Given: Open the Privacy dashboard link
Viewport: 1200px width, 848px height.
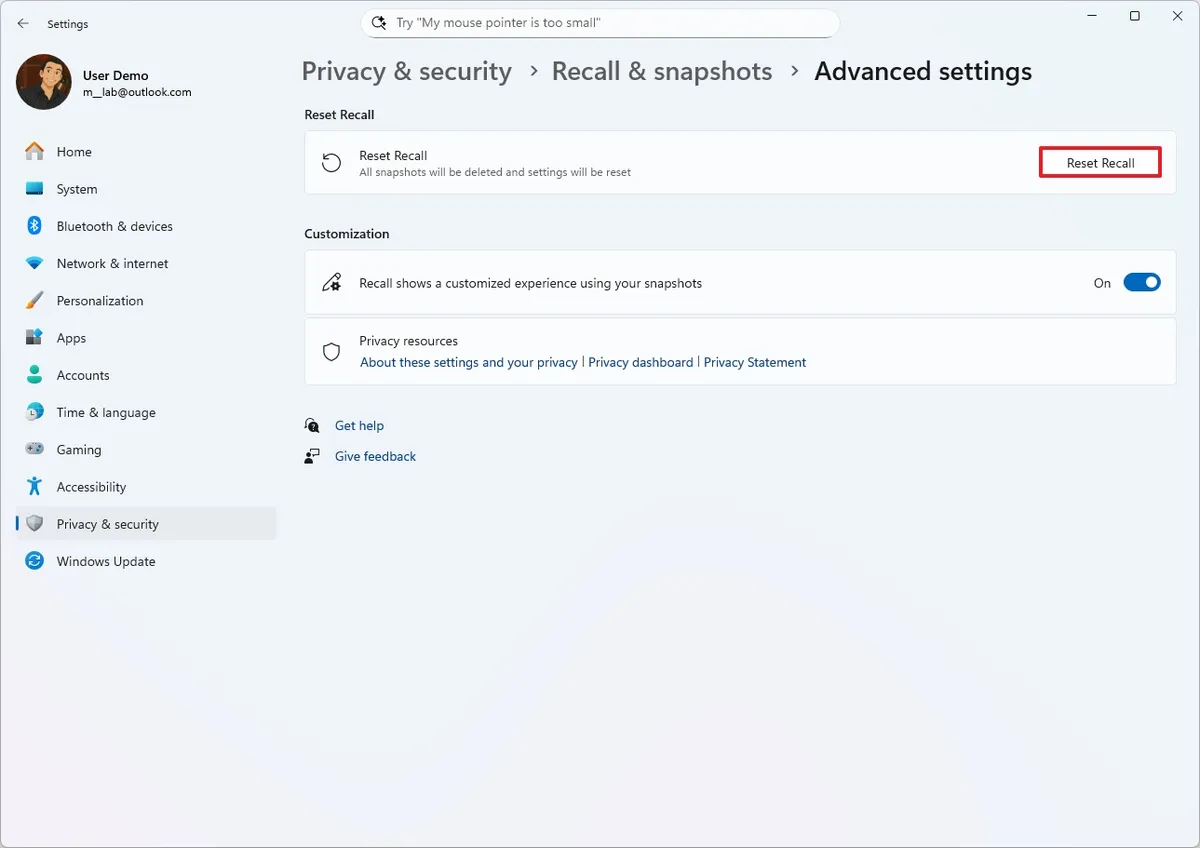Looking at the screenshot, I should (x=641, y=362).
